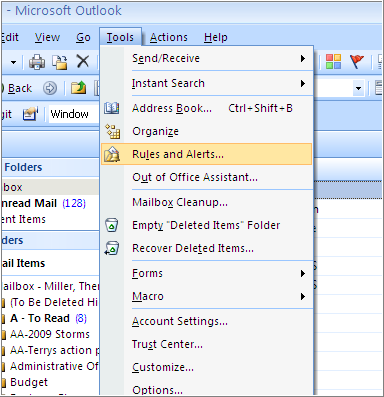Image resolution: width=384 pixels, height=397 pixels.
Task: Click the icon left of Window box
Action: click(30, 114)
